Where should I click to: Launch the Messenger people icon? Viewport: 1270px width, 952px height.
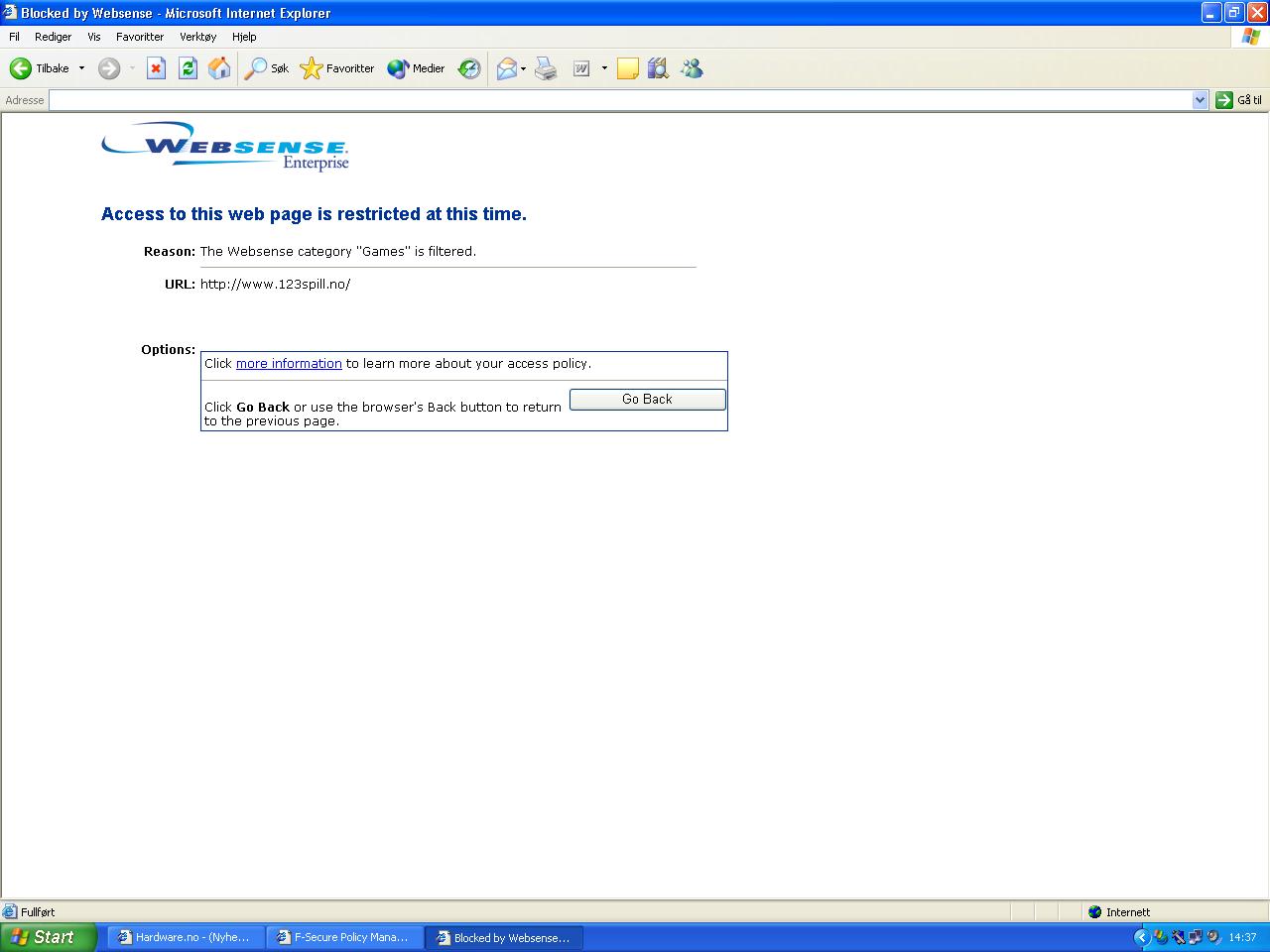coord(692,68)
